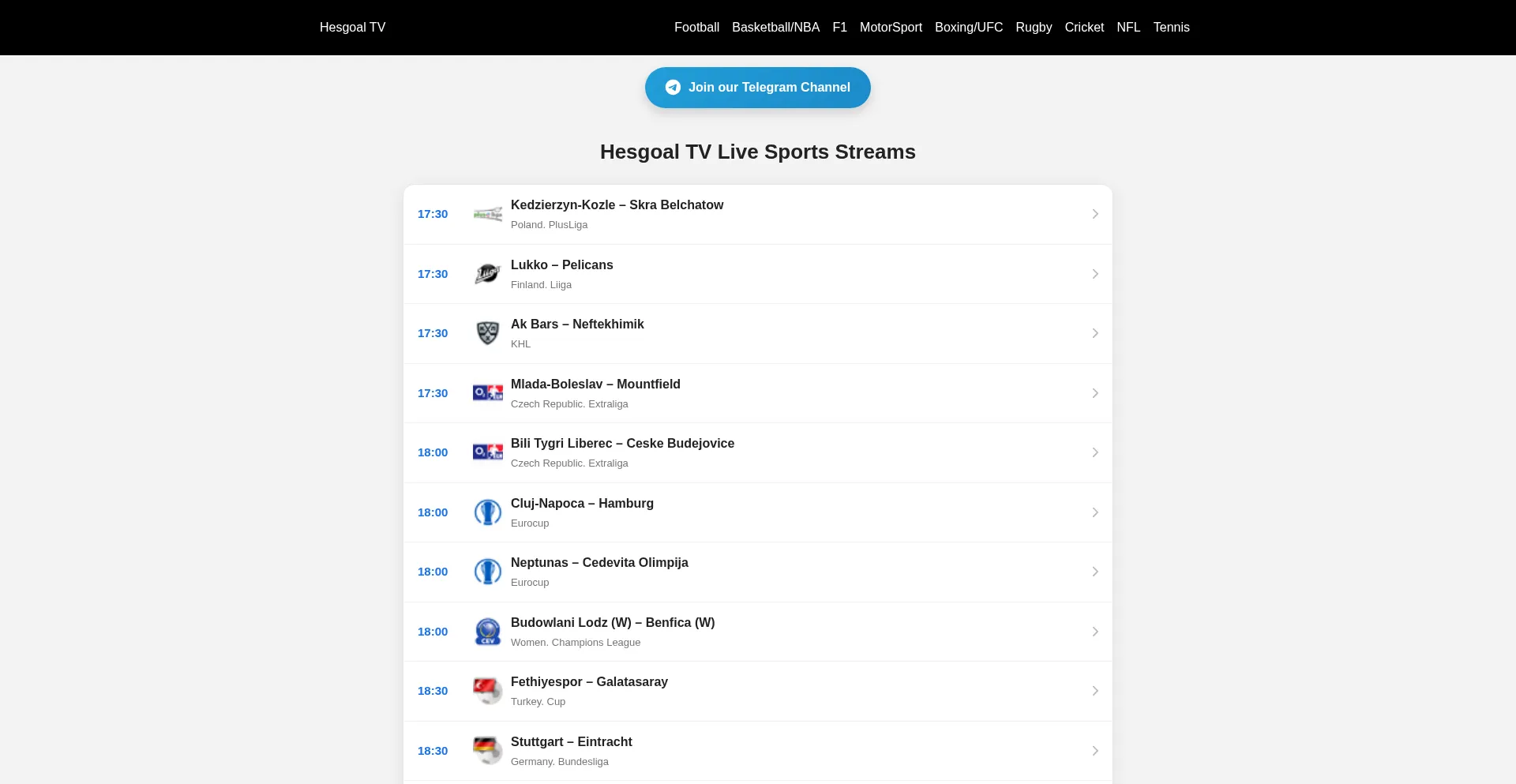Open Mlada-Boleslav – Mountfield row chevron
The width and height of the screenshot is (1516, 784).
point(1095,393)
